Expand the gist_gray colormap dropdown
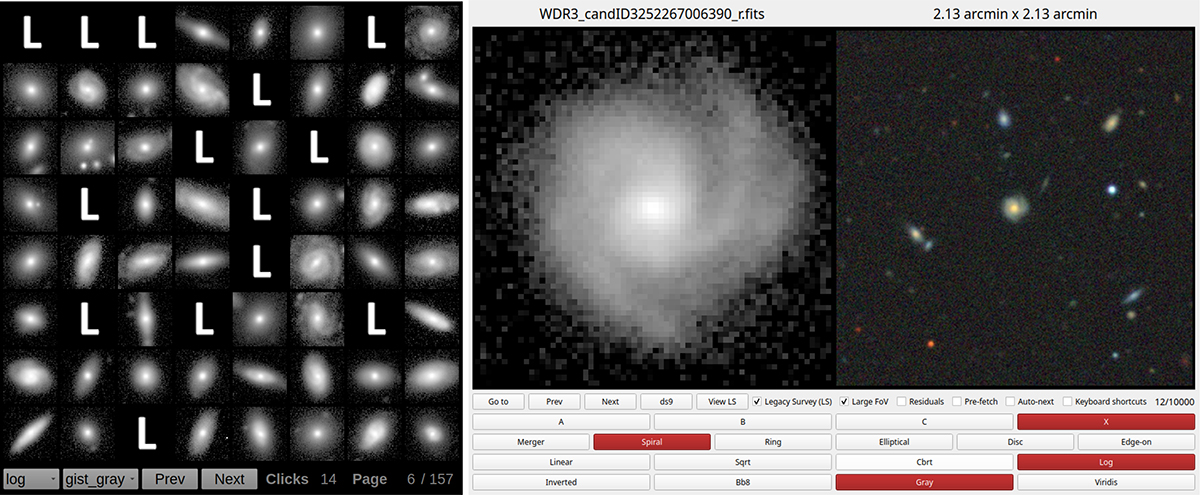Viewport: 1200px width, 495px height. pyautogui.click(x=100, y=479)
